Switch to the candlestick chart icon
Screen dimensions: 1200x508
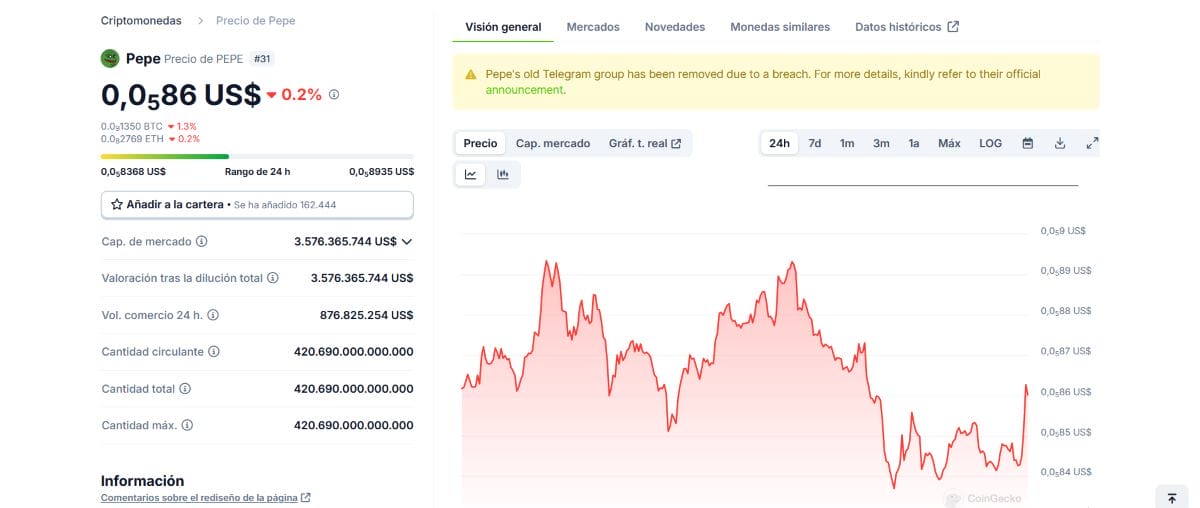pyautogui.click(x=503, y=175)
